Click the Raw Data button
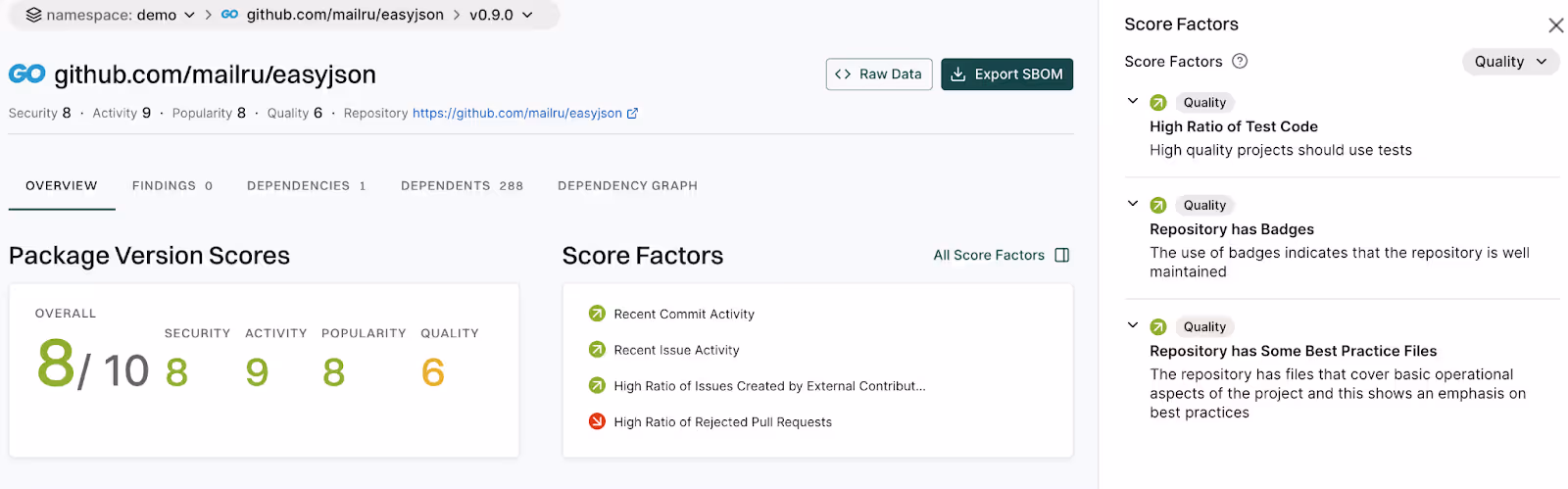The height and width of the screenshot is (489, 1568). pos(879,74)
